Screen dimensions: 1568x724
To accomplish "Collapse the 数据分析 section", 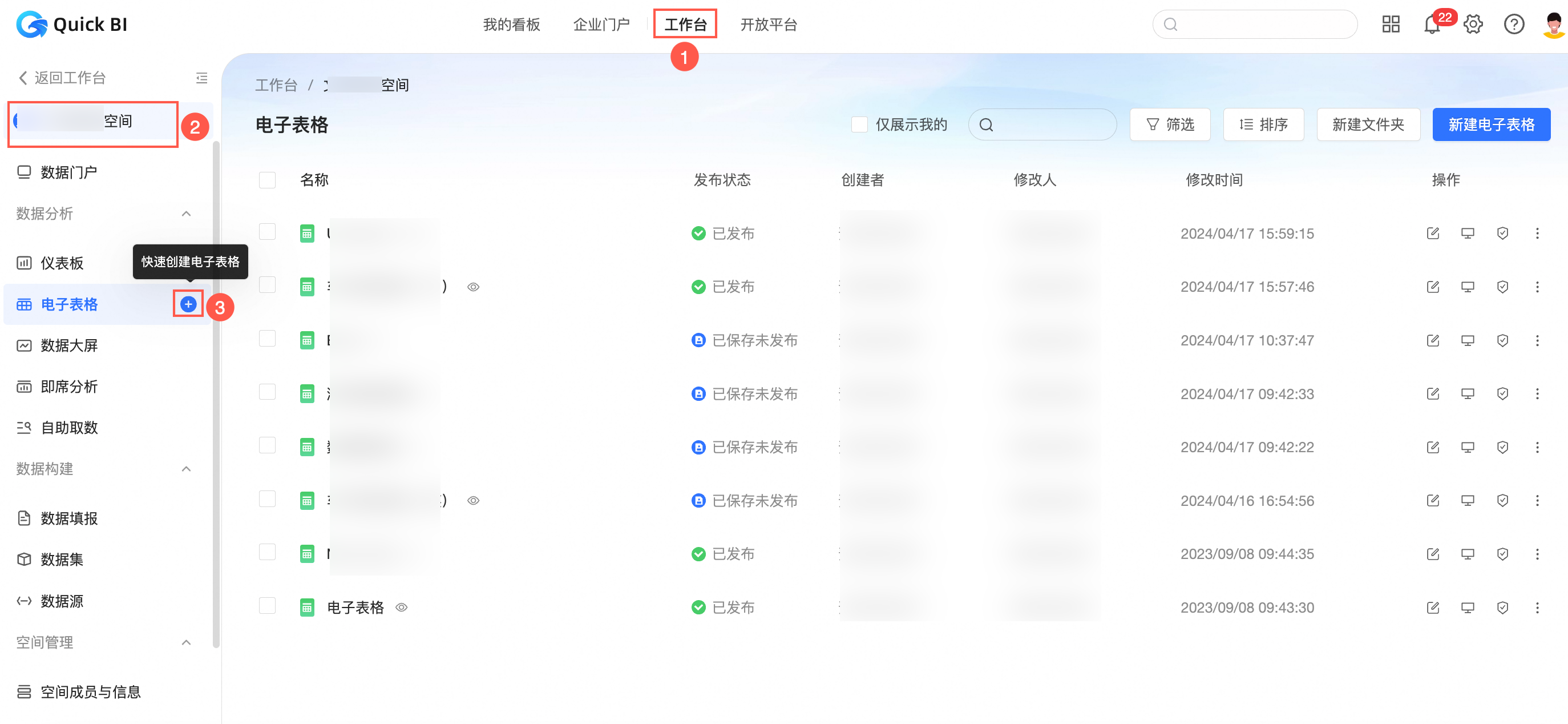I will 186,214.
